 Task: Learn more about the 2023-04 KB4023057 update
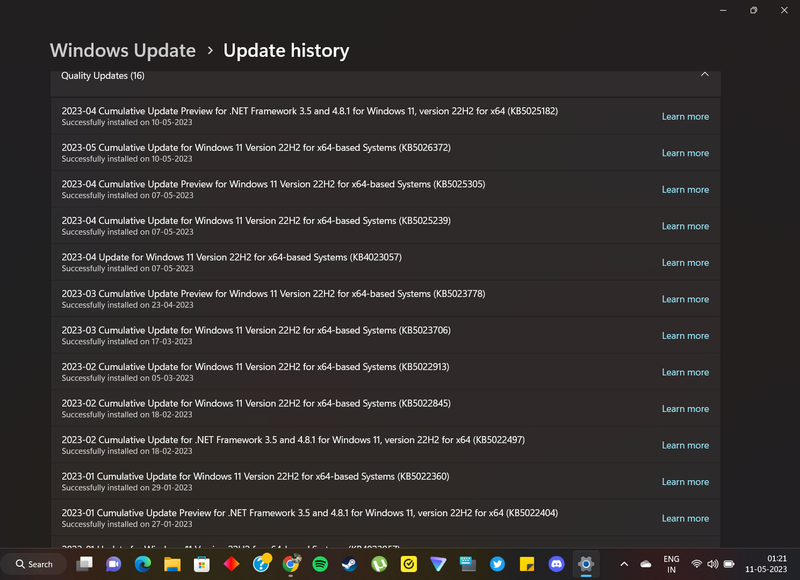(x=685, y=263)
